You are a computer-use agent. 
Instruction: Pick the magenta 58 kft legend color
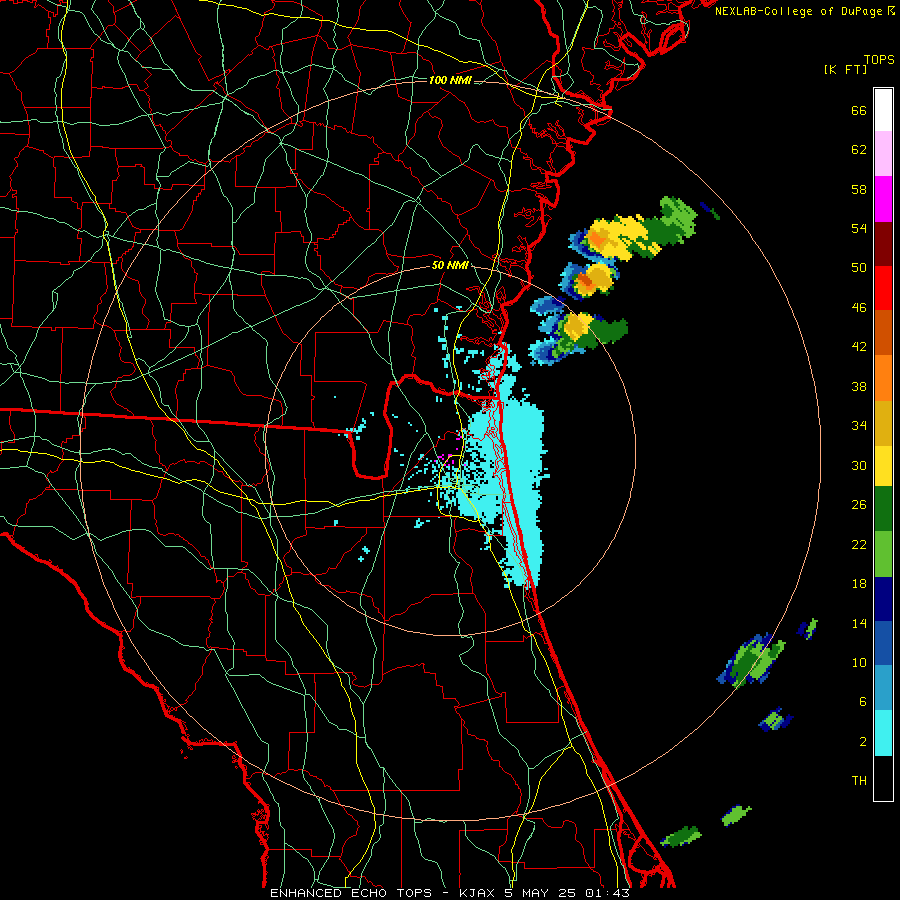(883, 199)
